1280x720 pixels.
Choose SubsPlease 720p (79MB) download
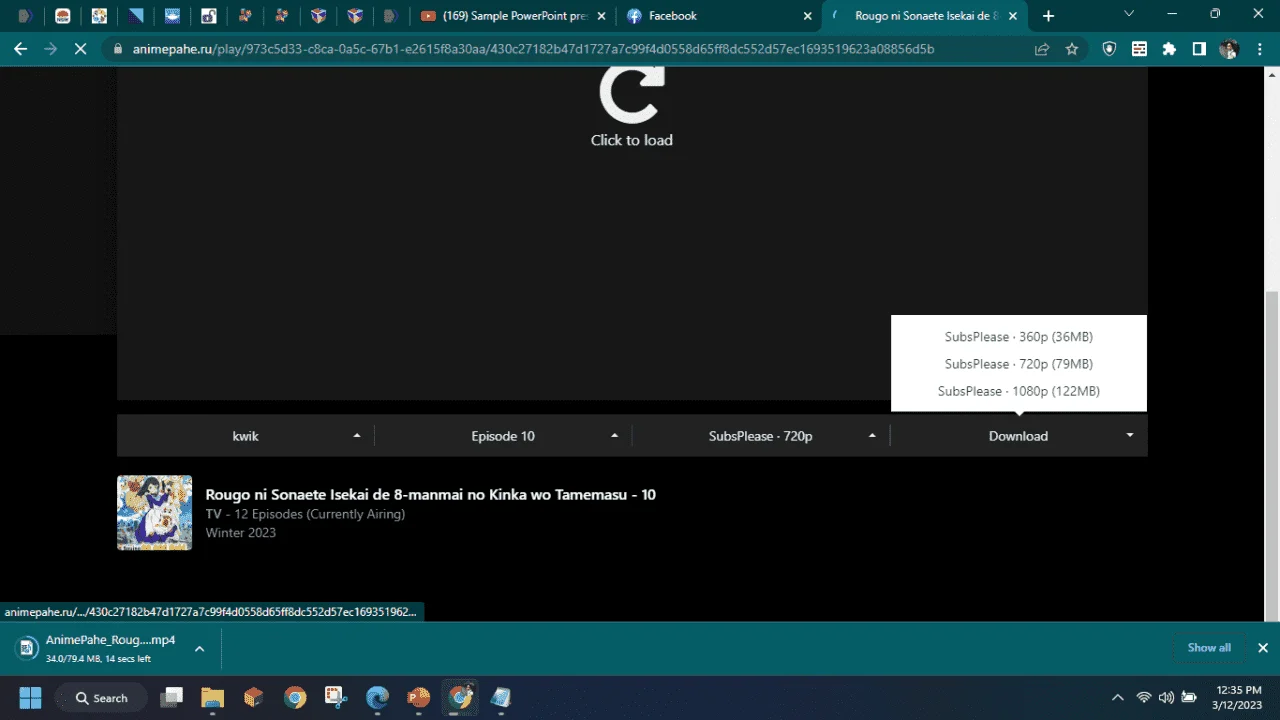point(1018,364)
